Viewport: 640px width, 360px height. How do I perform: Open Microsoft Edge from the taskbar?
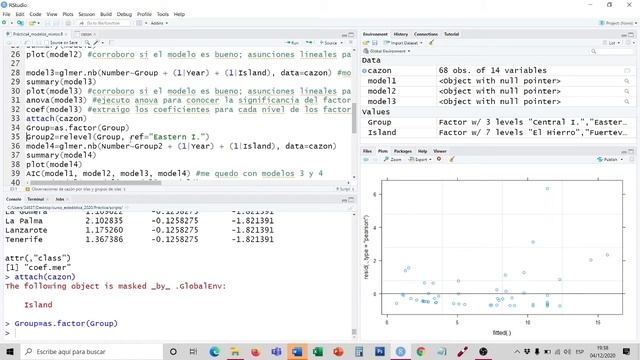[x=214, y=351]
